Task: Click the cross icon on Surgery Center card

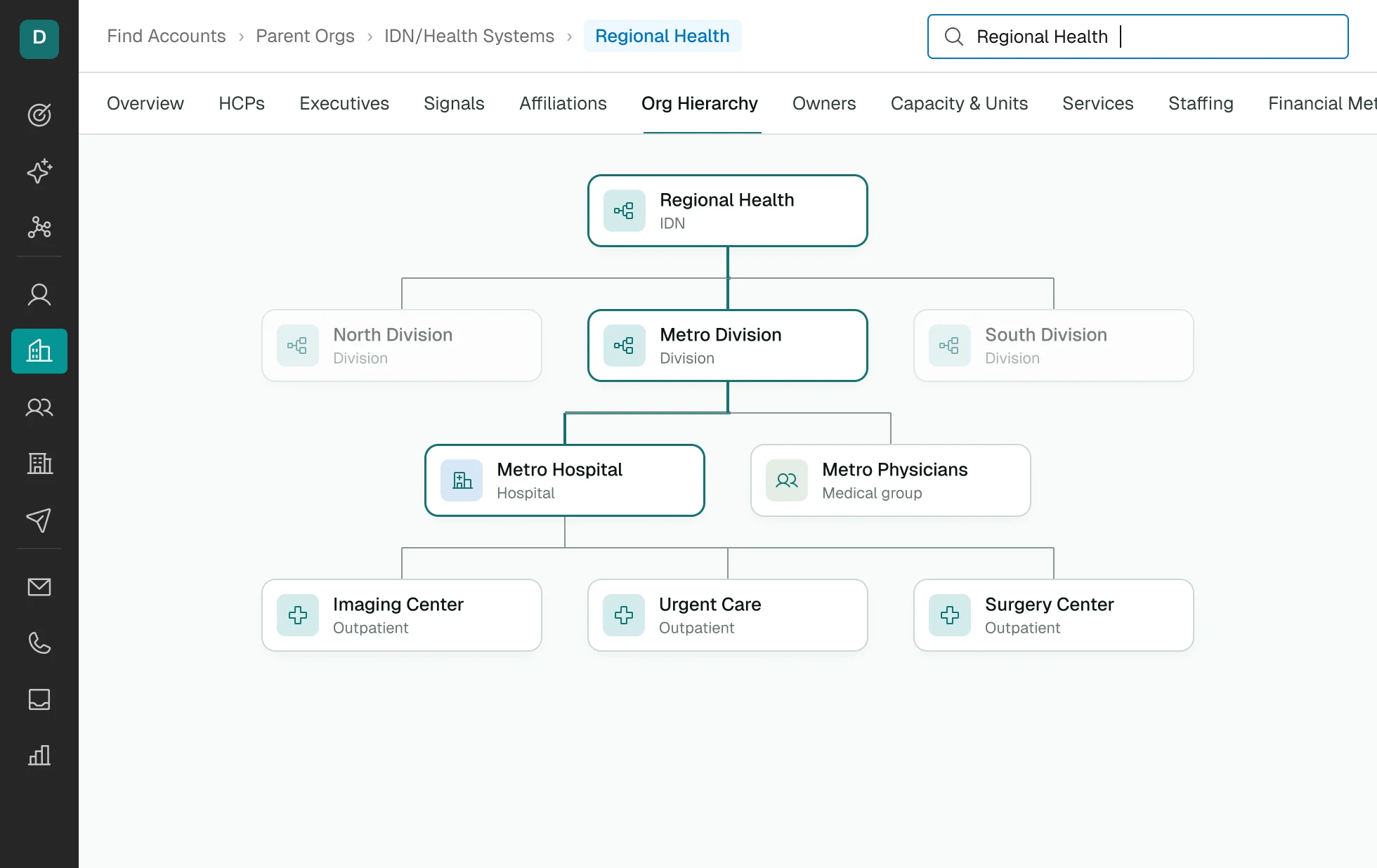Action: [950, 615]
